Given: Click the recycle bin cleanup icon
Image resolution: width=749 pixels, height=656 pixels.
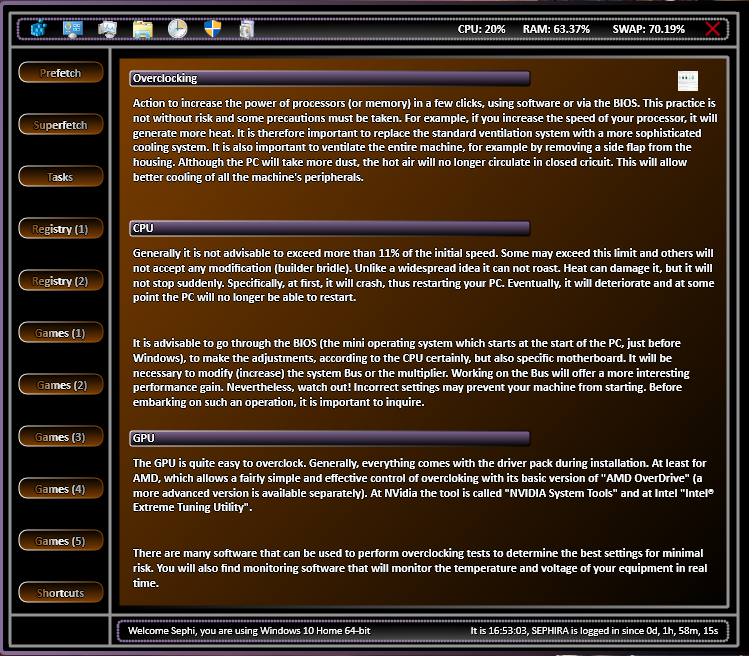Looking at the screenshot, I should pyautogui.click(x=246, y=29).
